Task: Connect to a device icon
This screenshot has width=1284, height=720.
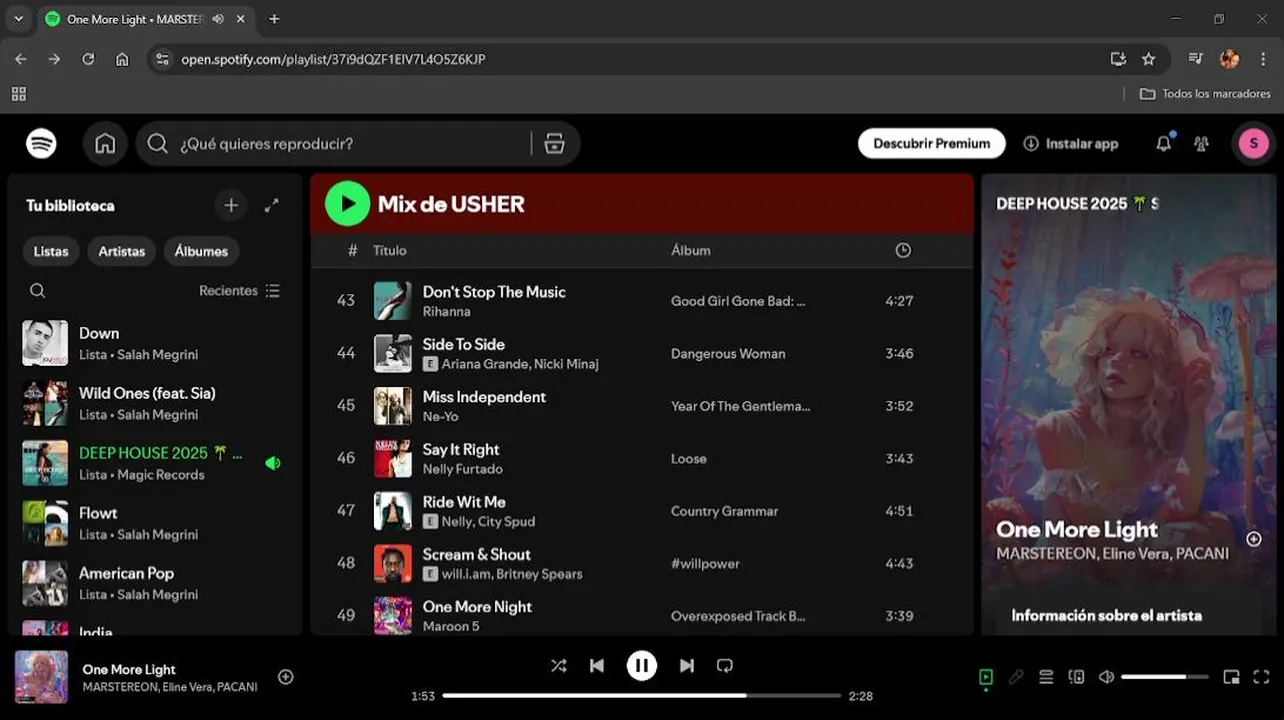Action: (x=1076, y=677)
